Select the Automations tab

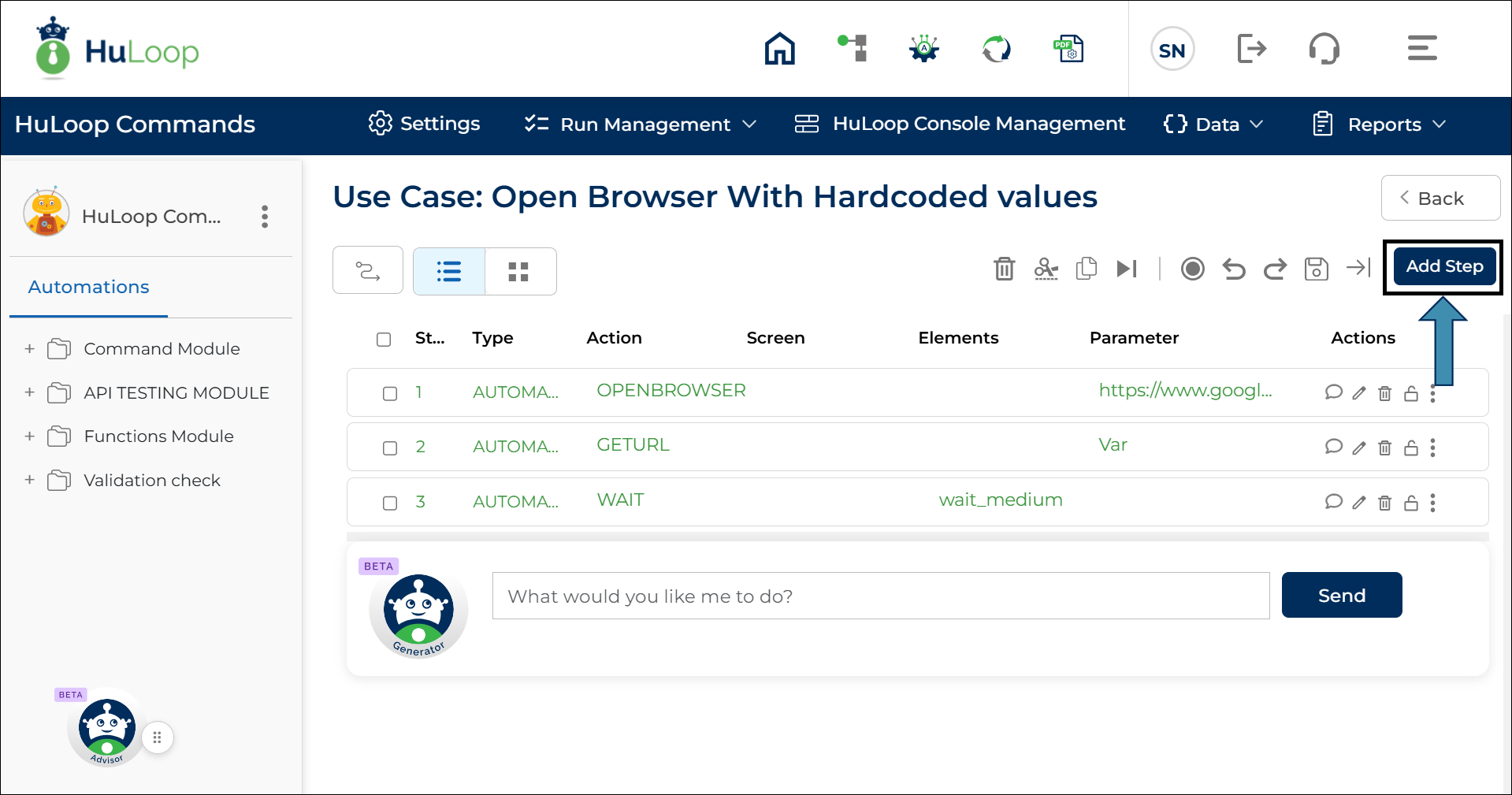coord(88,287)
